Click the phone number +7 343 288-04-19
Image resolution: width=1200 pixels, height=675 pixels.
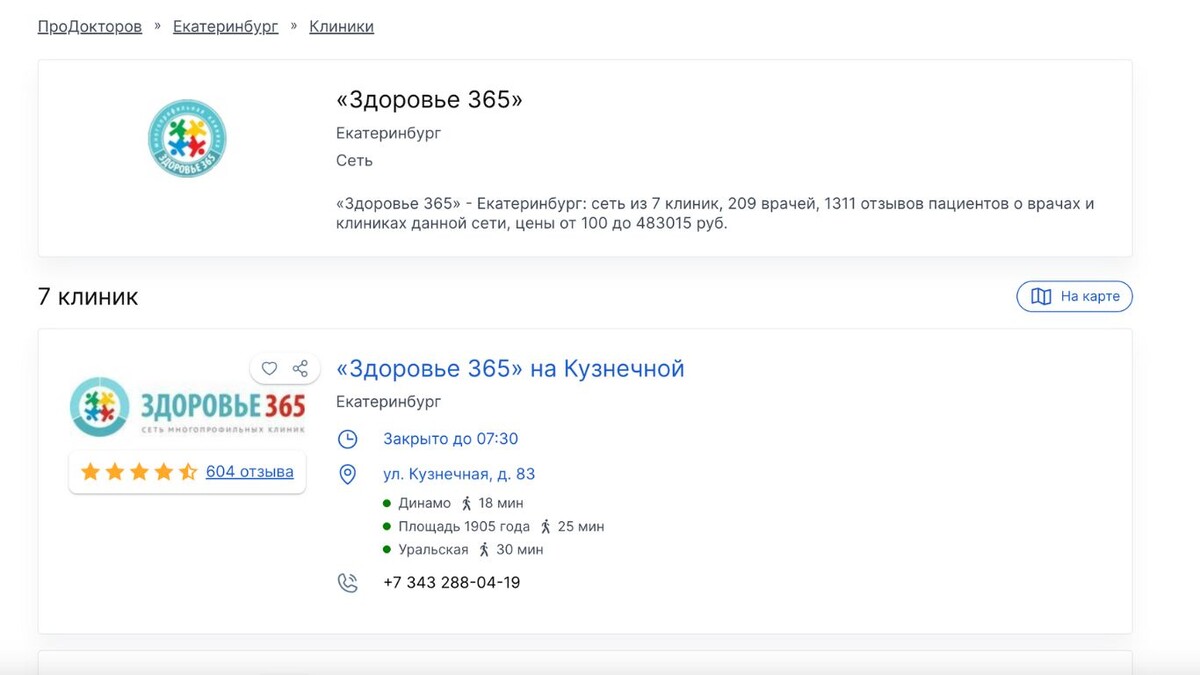451,583
